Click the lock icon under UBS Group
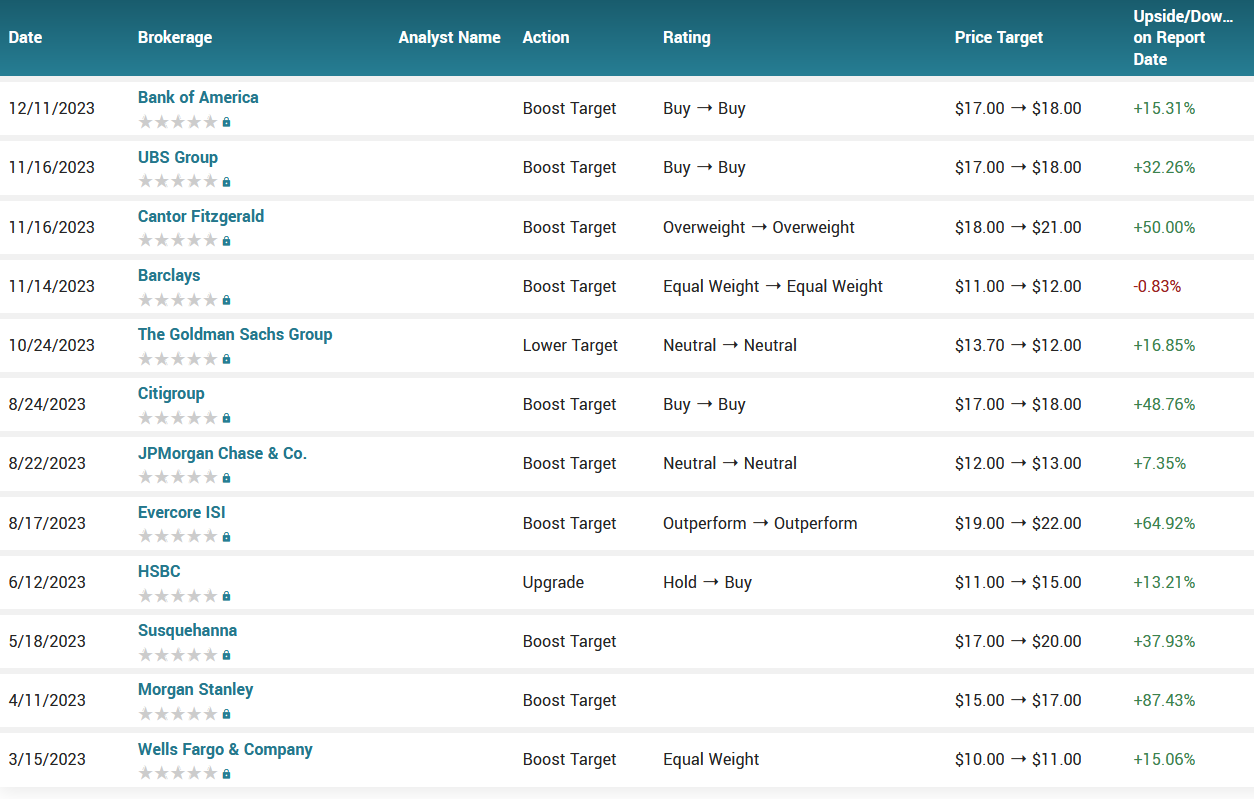1254x799 pixels. (x=226, y=182)
